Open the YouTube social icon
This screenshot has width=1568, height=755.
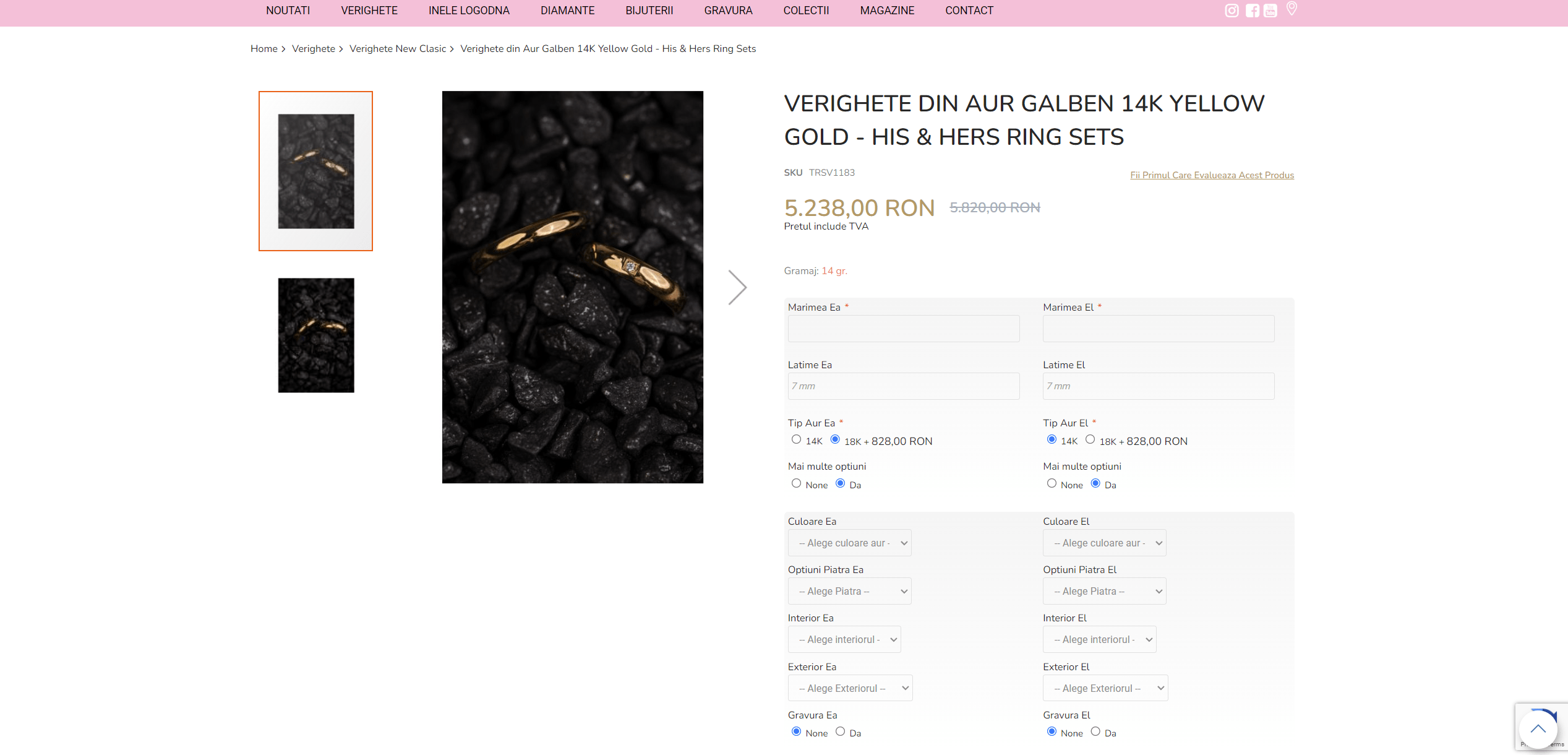click(x=1270, y=11)
